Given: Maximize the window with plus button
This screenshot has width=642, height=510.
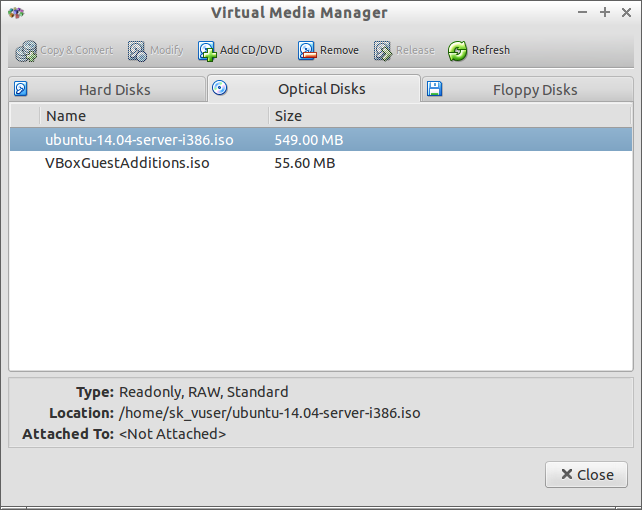Looking at the screenshot, I should tap(605, 12).
